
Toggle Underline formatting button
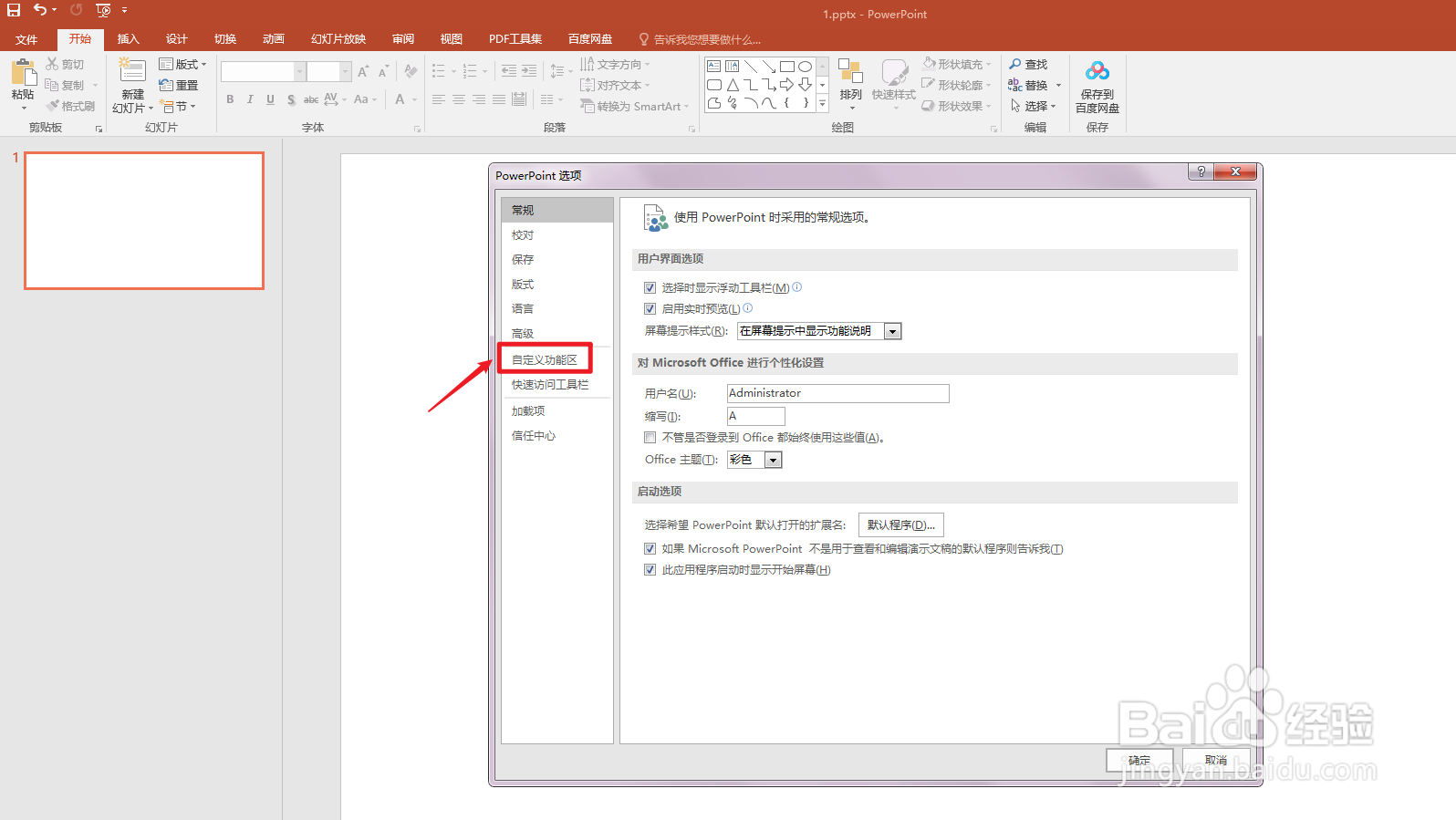pos(270,99)
